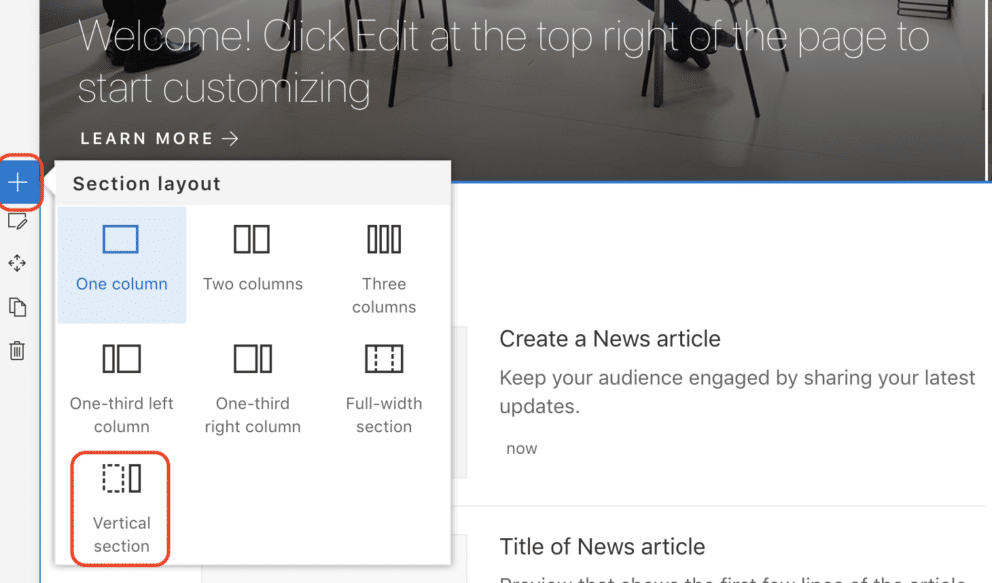The width and height of the screenshot is (992, 583).
Task: Pick the Full-width section layout
Action: 384,385
